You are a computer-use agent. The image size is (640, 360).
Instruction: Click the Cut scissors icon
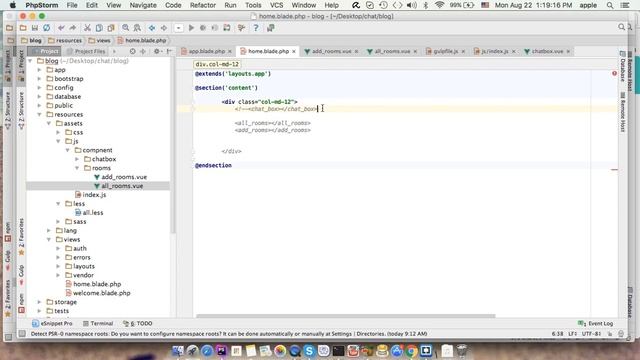pyautogui.click(x=87, y=28)
